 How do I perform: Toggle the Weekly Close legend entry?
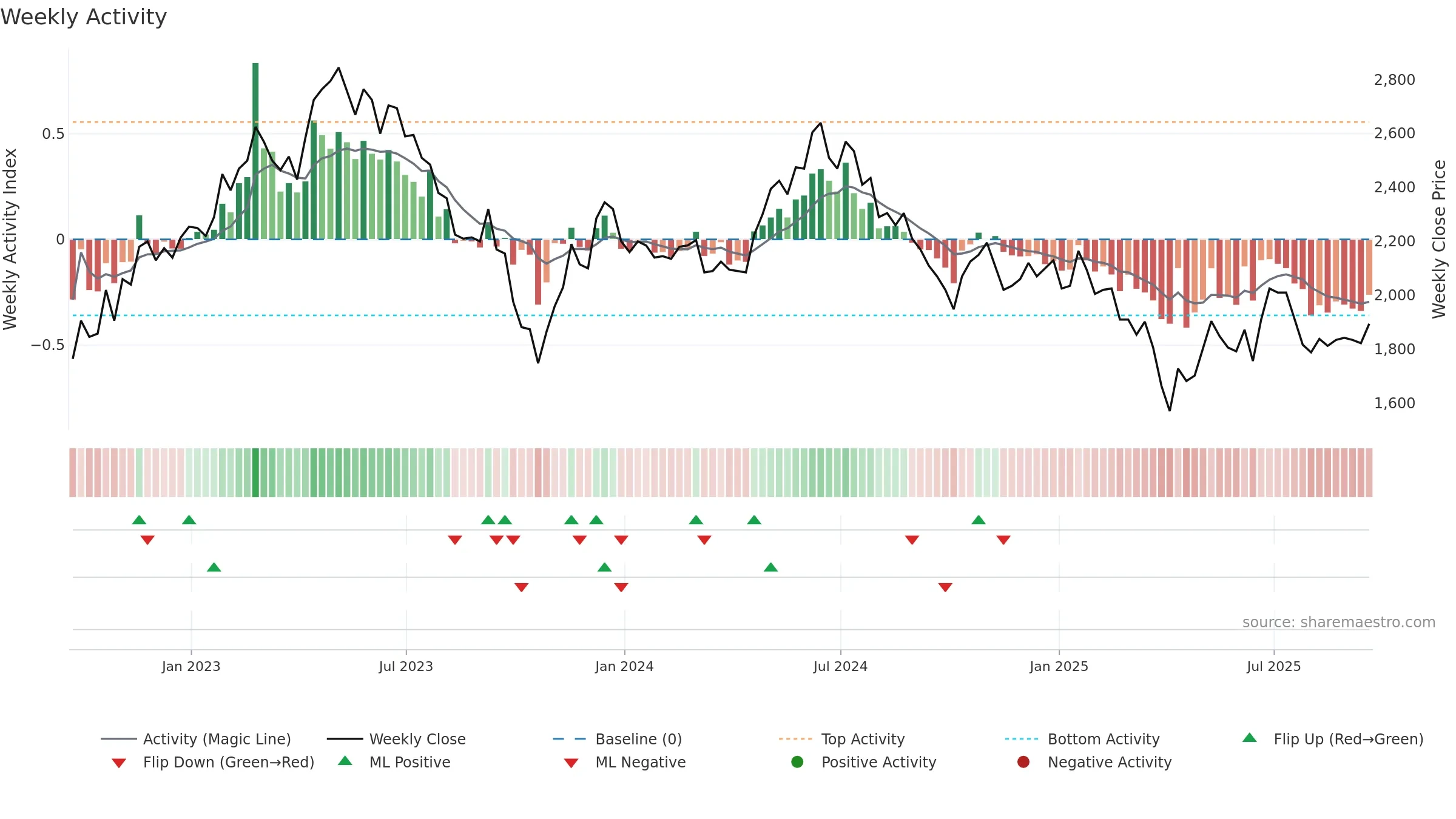(x=396, y=739)
